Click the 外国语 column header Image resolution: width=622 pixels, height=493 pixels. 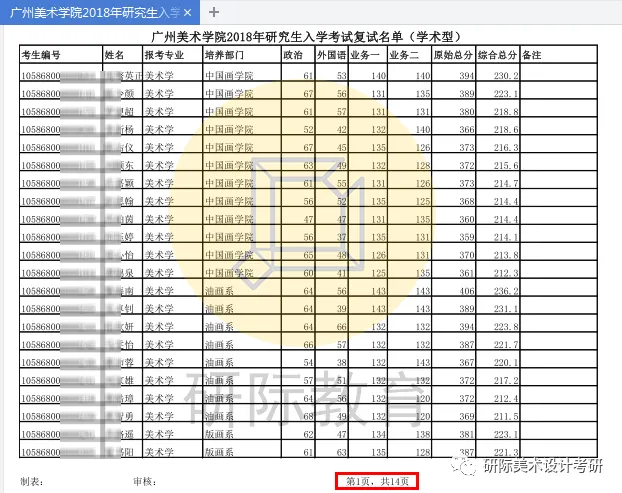pos(331,55)
